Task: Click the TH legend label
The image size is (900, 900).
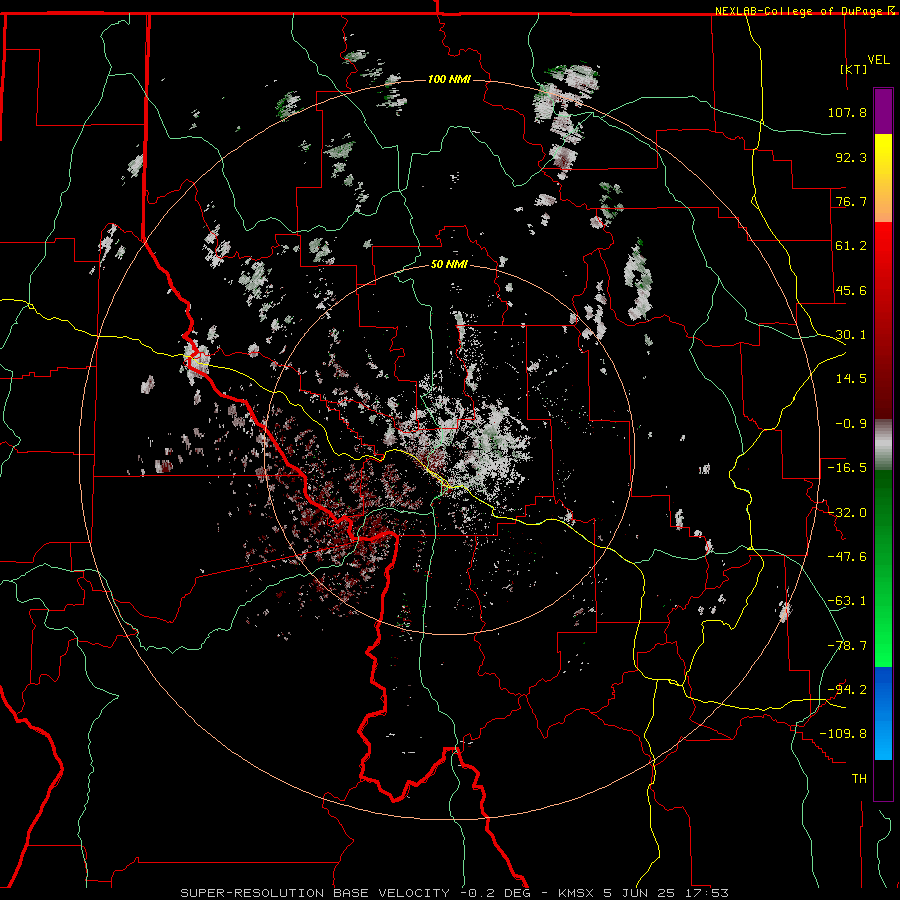Action: point(859,779)
